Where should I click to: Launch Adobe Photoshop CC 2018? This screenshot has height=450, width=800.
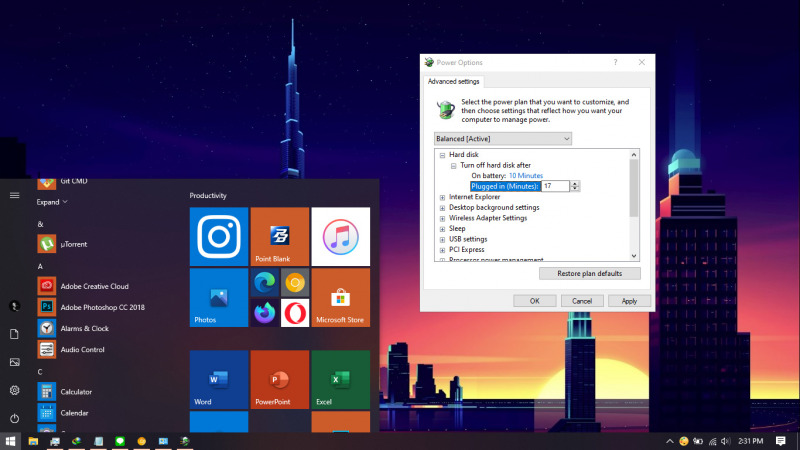[105, 307]
